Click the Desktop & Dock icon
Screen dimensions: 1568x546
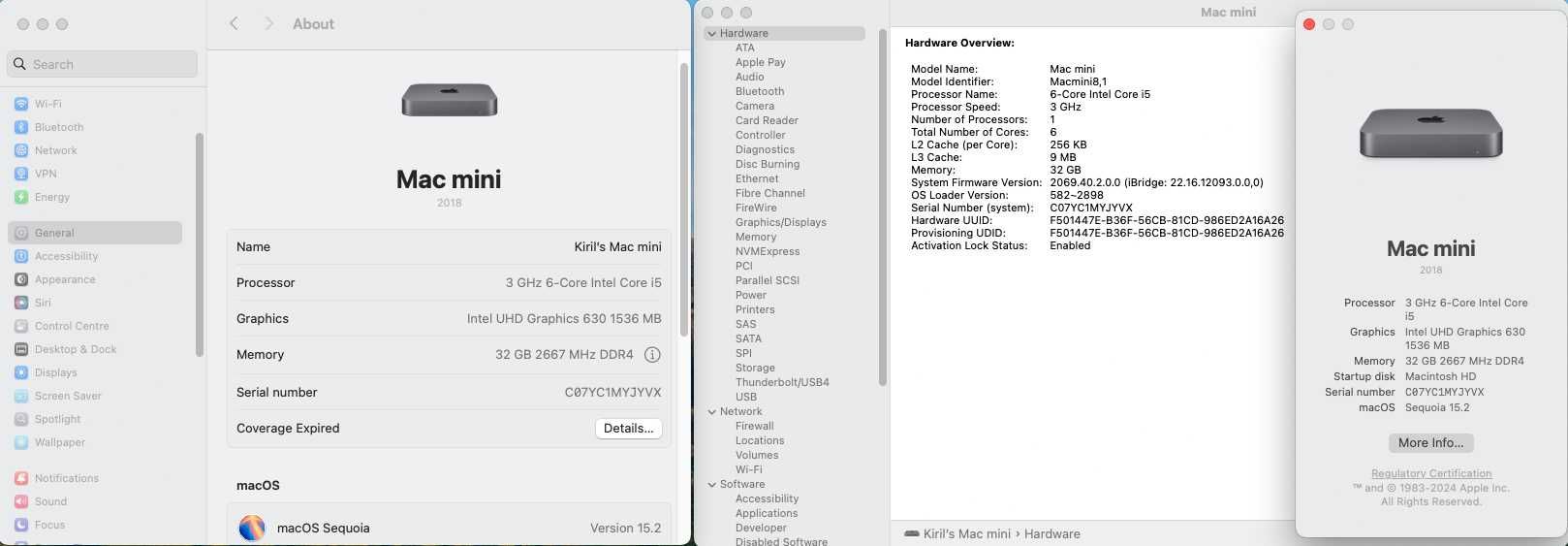click(x=21, y=349)
